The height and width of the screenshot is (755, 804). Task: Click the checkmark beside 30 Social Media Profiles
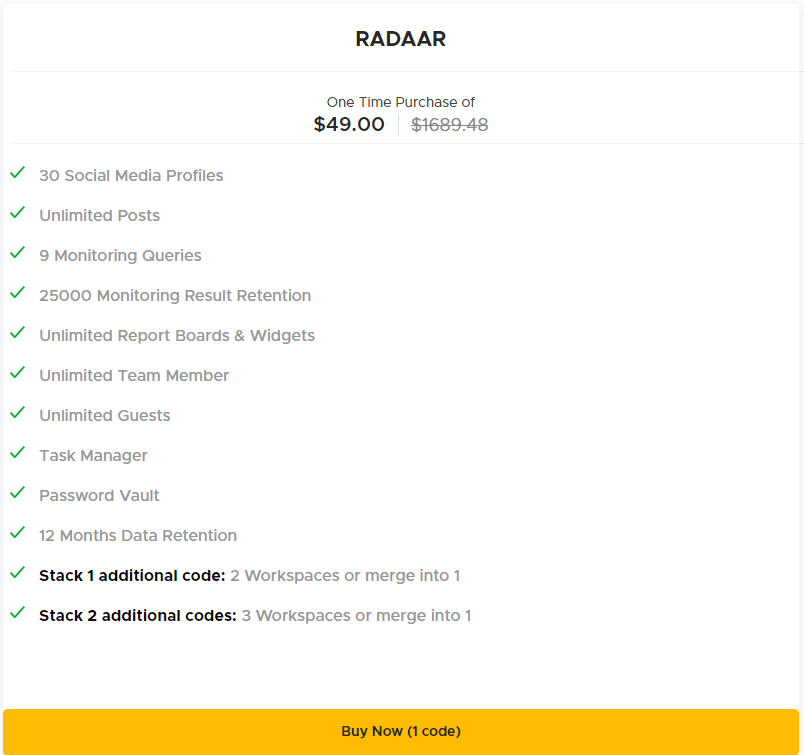point(17,172)
